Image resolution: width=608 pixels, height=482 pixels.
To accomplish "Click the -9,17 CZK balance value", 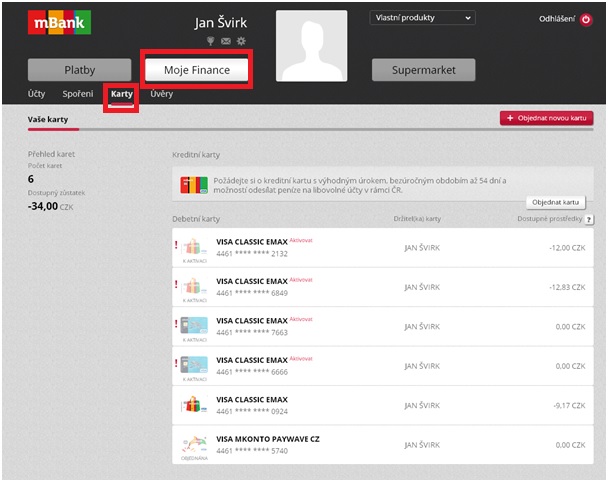I will click(x=569, y=406).
